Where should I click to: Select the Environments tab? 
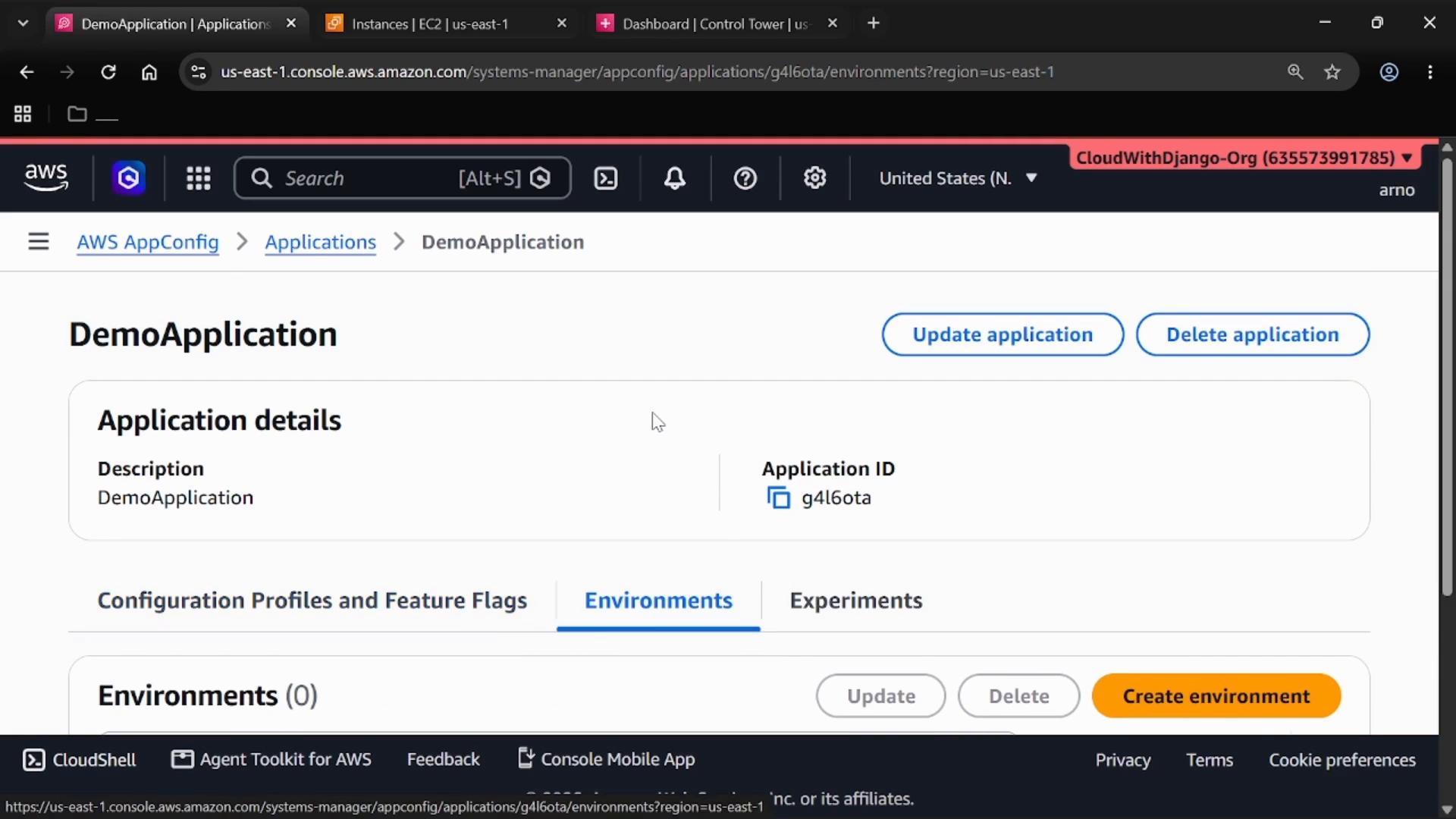[x=658, y=601]
